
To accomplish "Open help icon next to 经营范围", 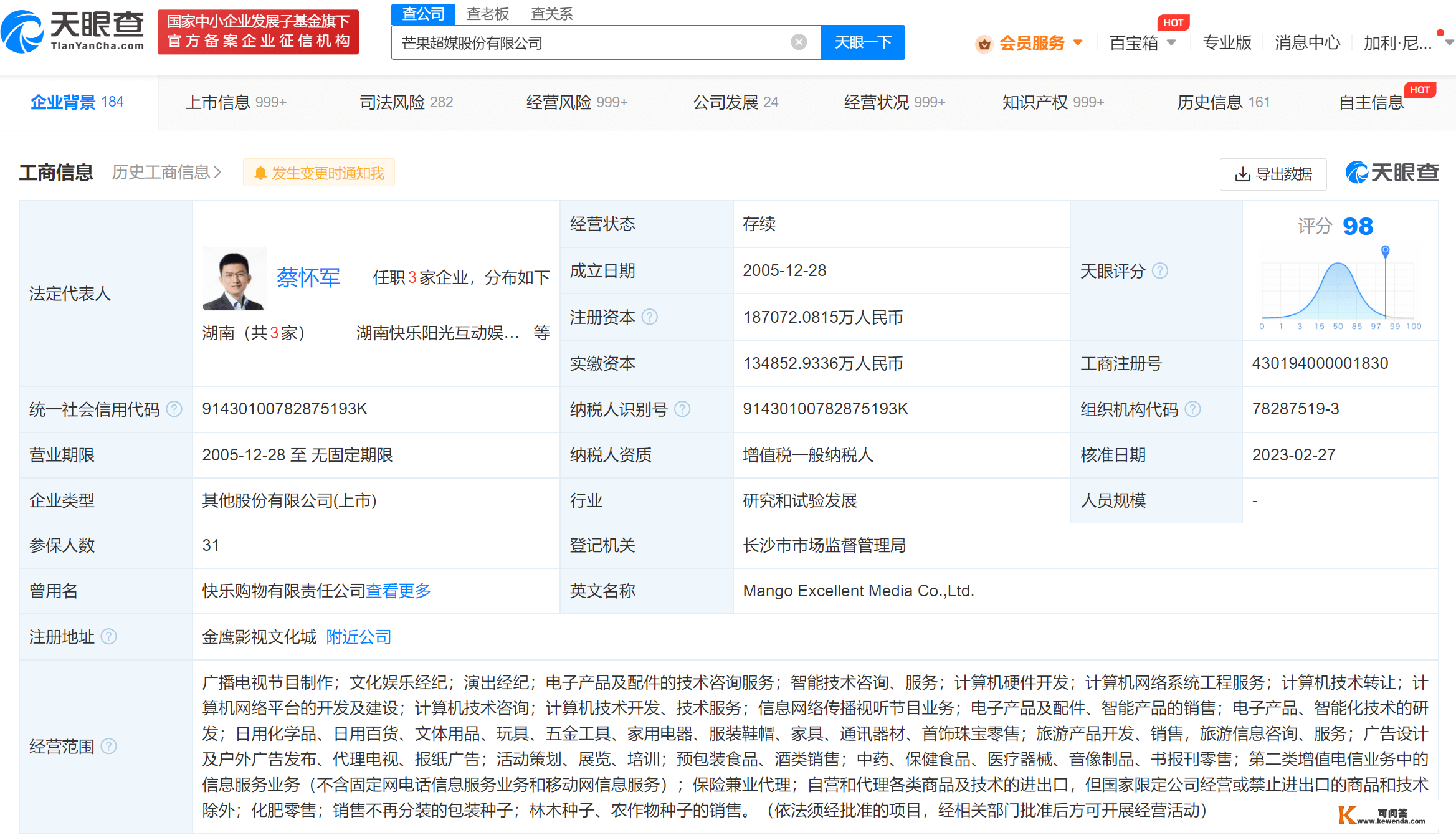I will [x=109, y=747].
